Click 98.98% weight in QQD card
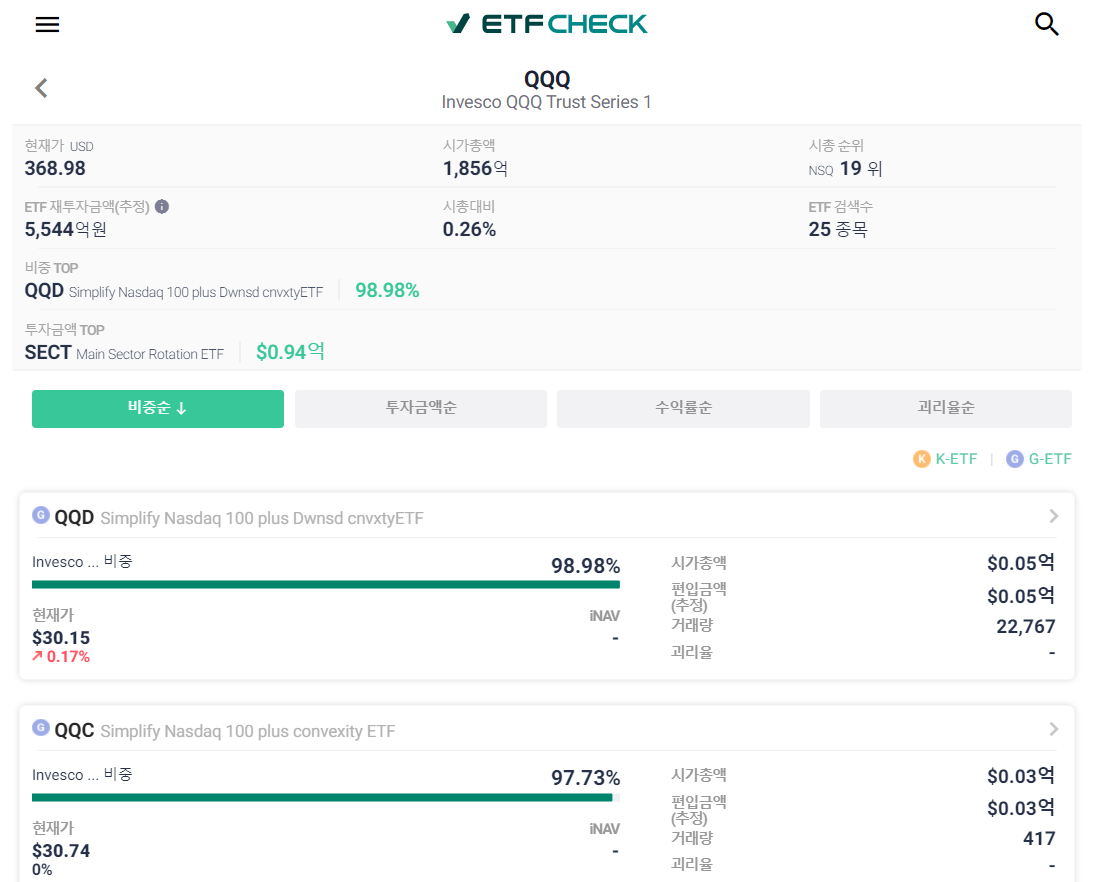 click(x=586, y=565)
